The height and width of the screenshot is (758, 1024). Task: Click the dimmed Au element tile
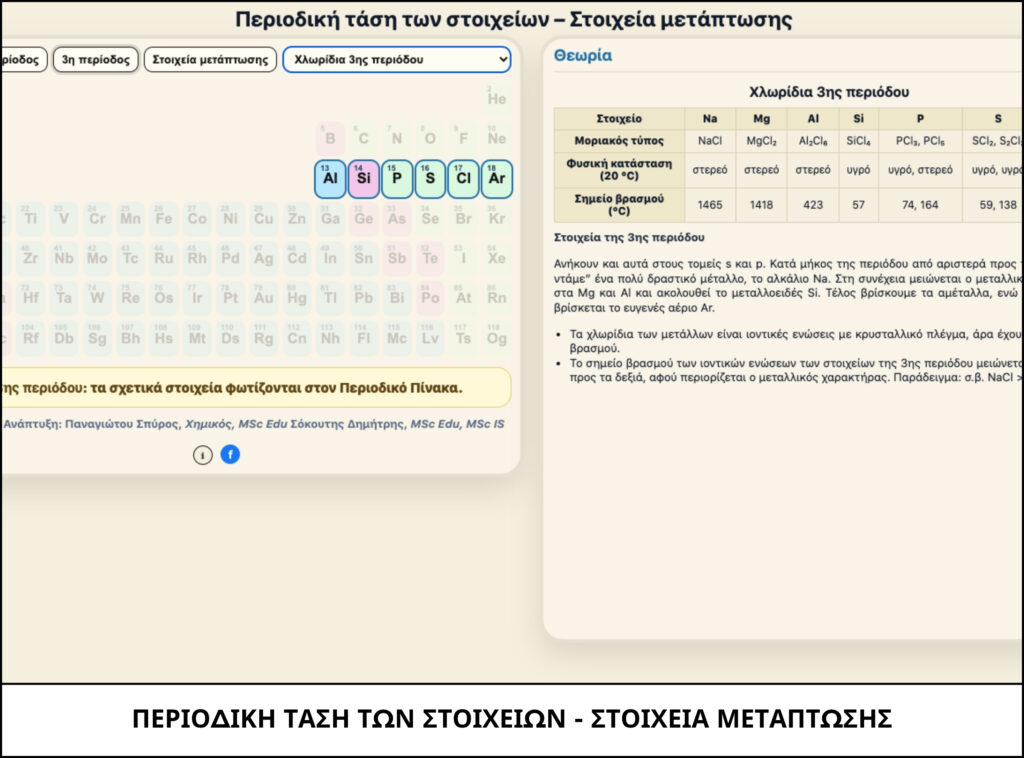264,298
